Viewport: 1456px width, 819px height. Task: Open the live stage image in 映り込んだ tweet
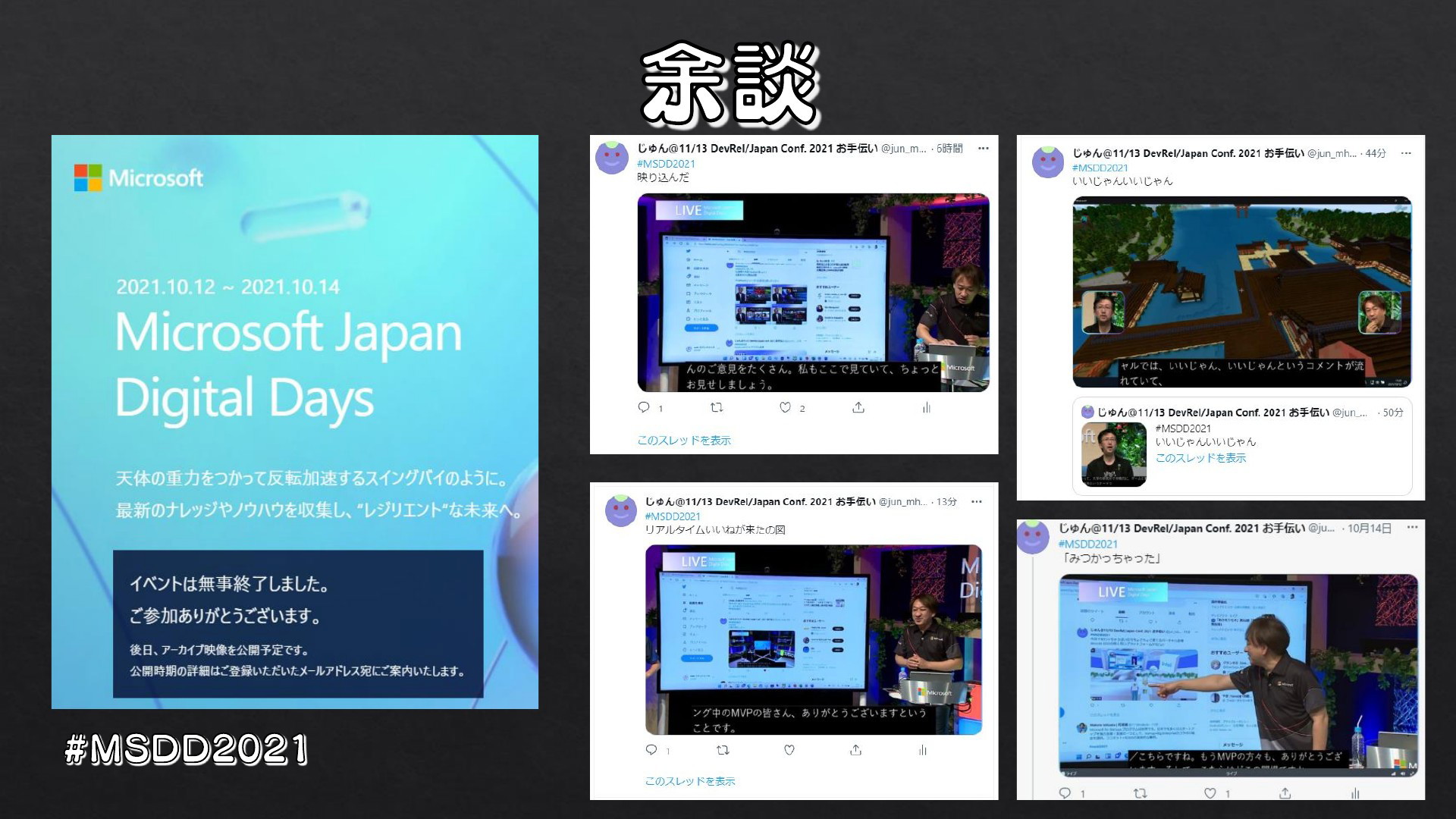(x=813, y=293)
